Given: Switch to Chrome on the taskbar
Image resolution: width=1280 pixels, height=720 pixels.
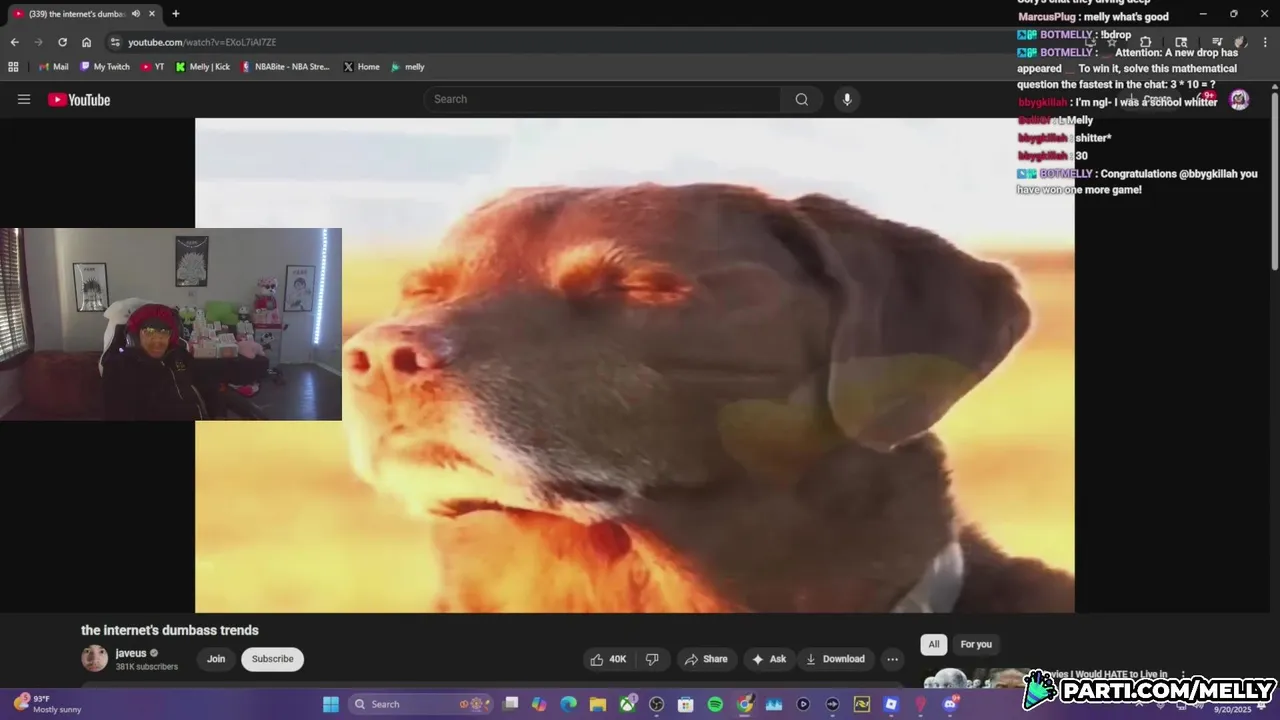Looking at the screenshot, I should pos(745,704).
